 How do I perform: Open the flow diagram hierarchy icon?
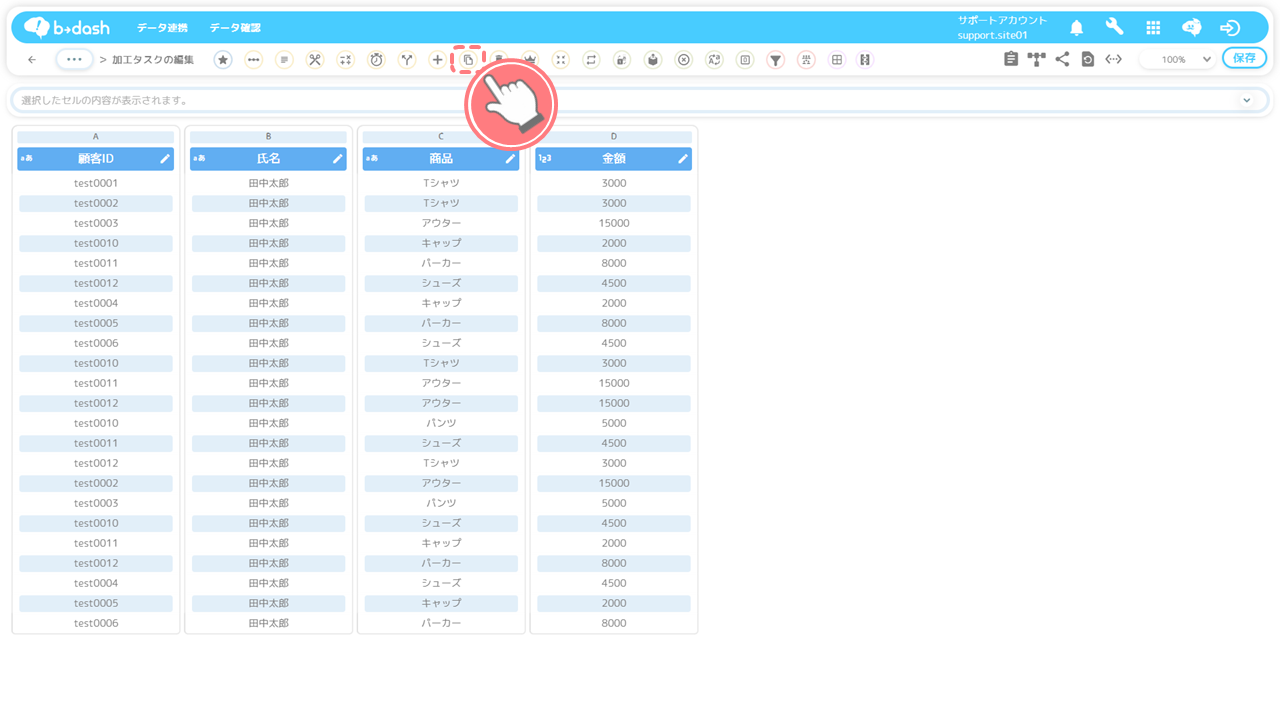click(1037, 60)
